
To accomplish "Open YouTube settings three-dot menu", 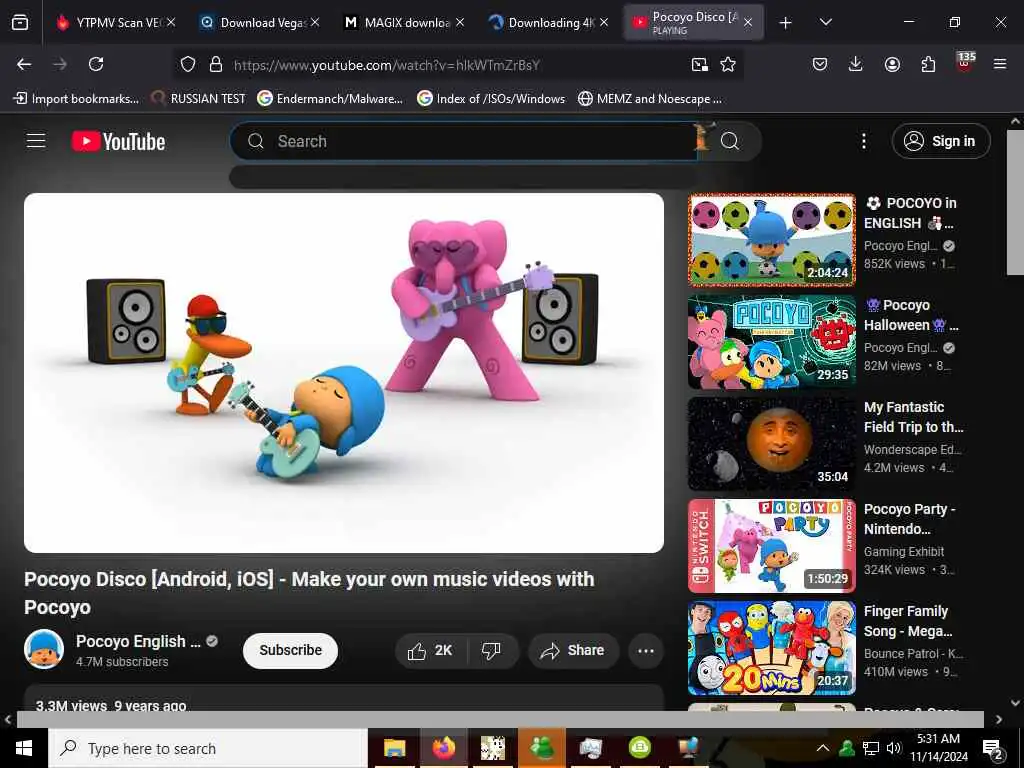I will pos(863,141).
